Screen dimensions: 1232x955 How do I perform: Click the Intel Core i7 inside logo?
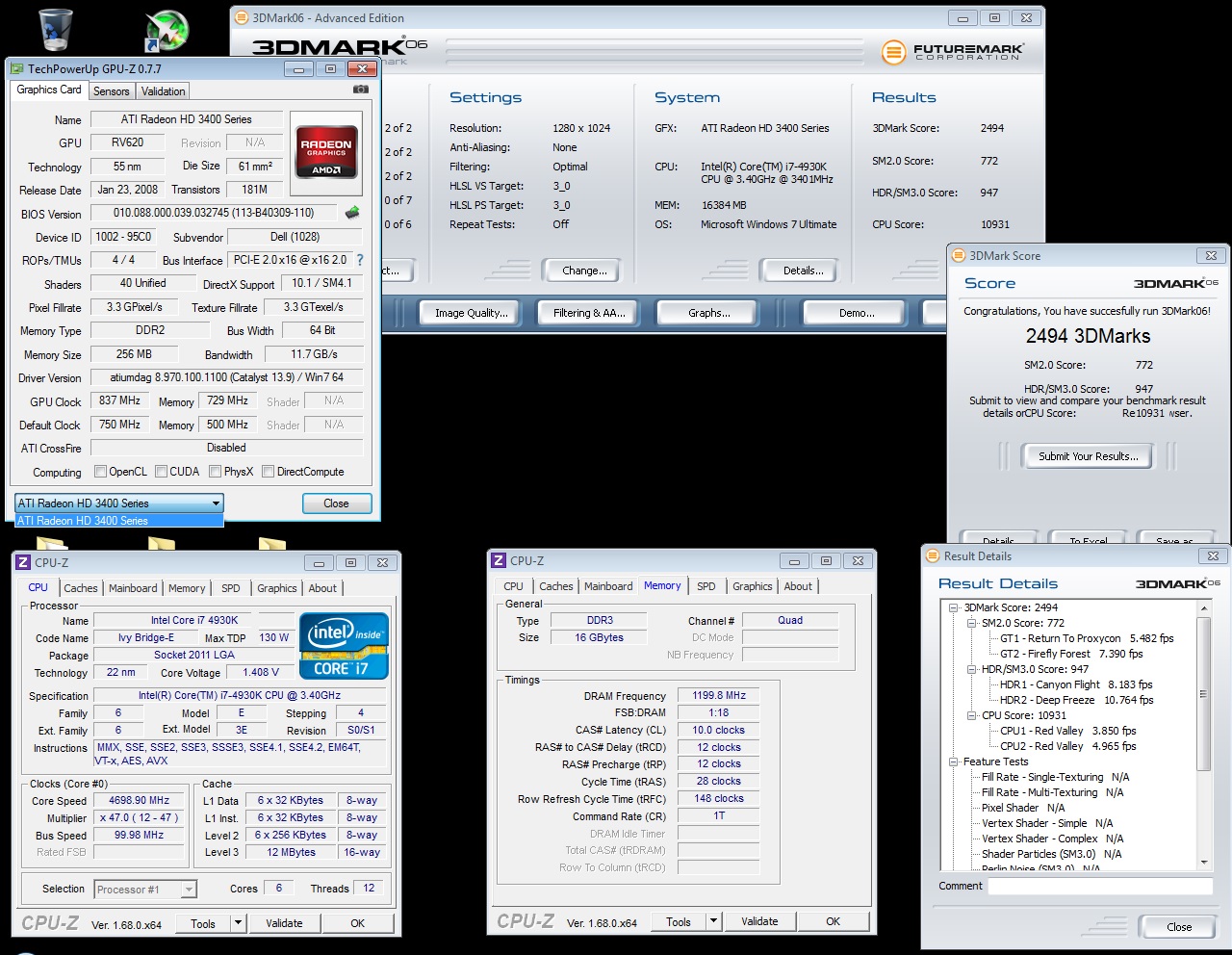[344, 646]
